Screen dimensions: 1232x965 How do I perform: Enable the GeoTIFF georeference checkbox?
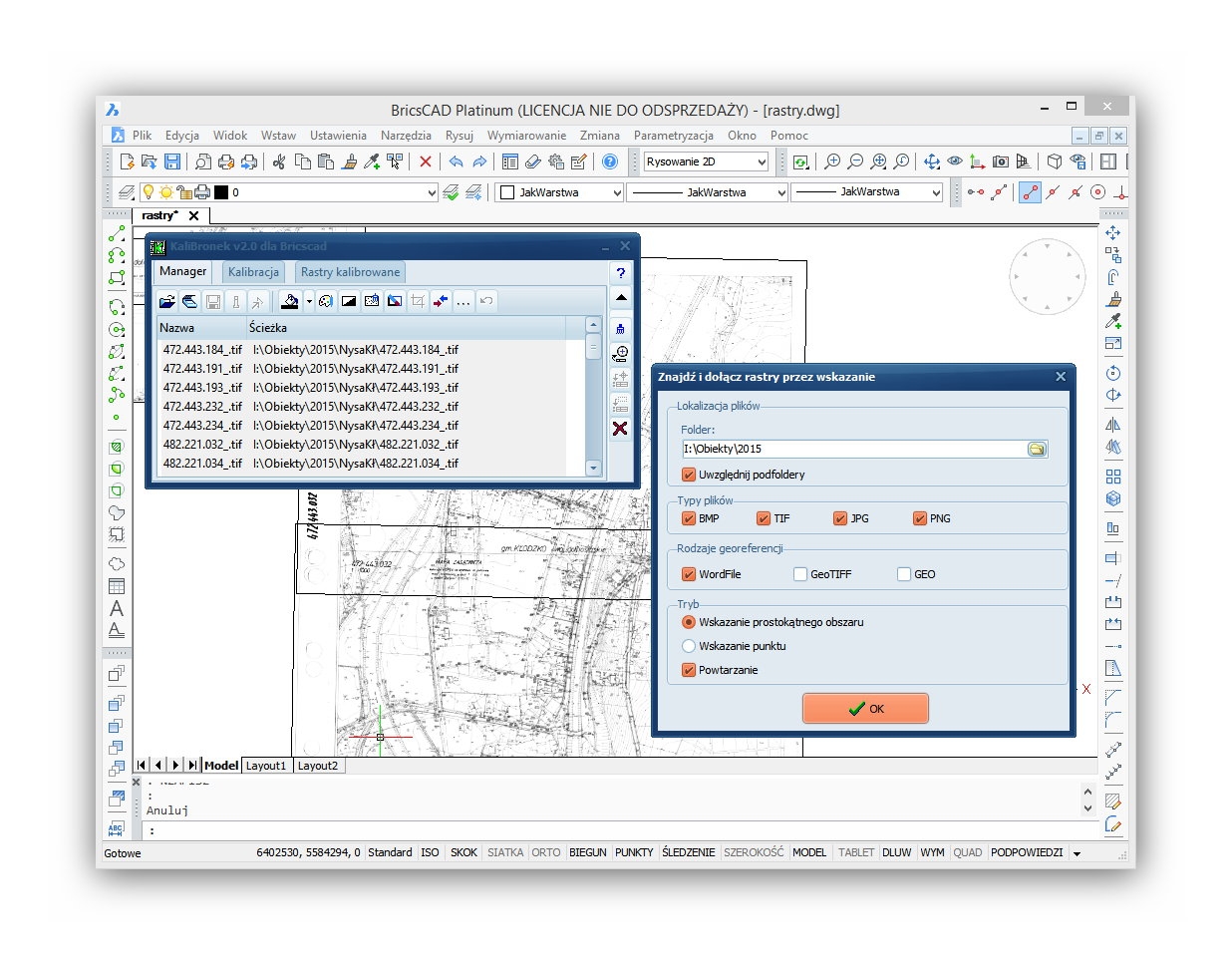point(800,574)
